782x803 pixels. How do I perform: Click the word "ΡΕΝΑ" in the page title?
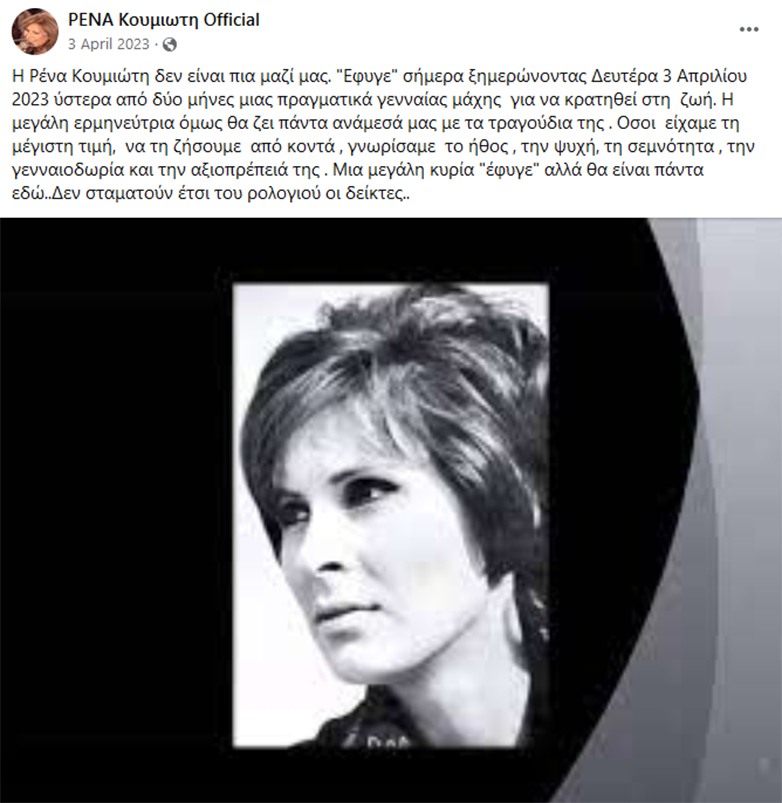click(x=91, y=19)
